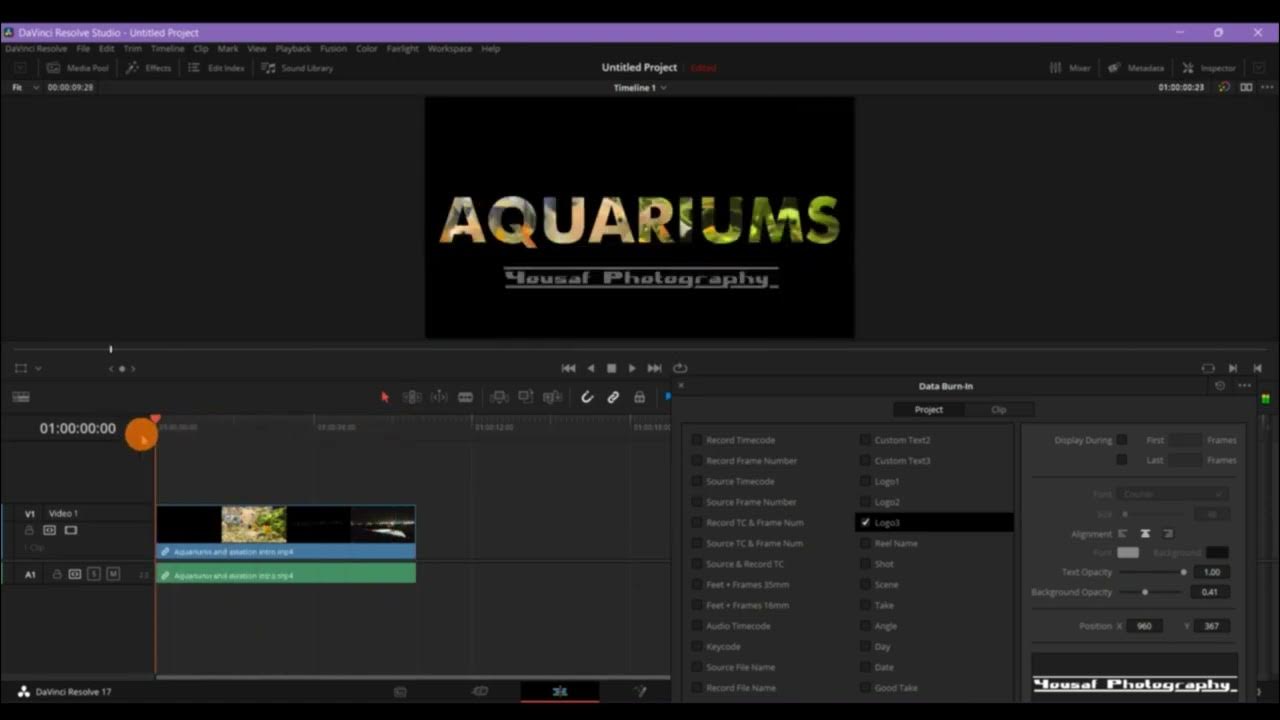
Task: Open the Timeline menu
Action: tap(167, 48)
